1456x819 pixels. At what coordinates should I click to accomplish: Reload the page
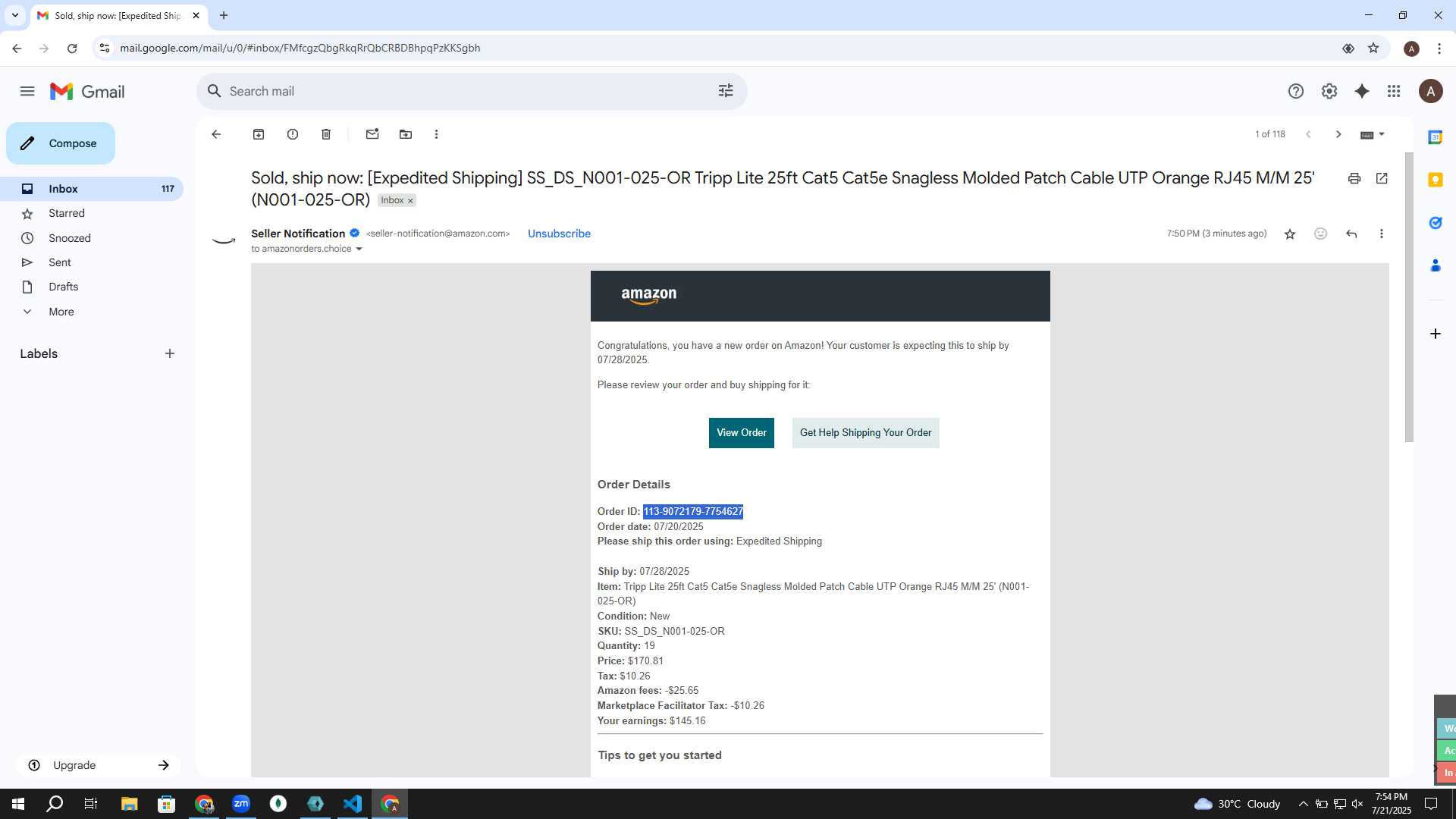[x=72, y=48]
